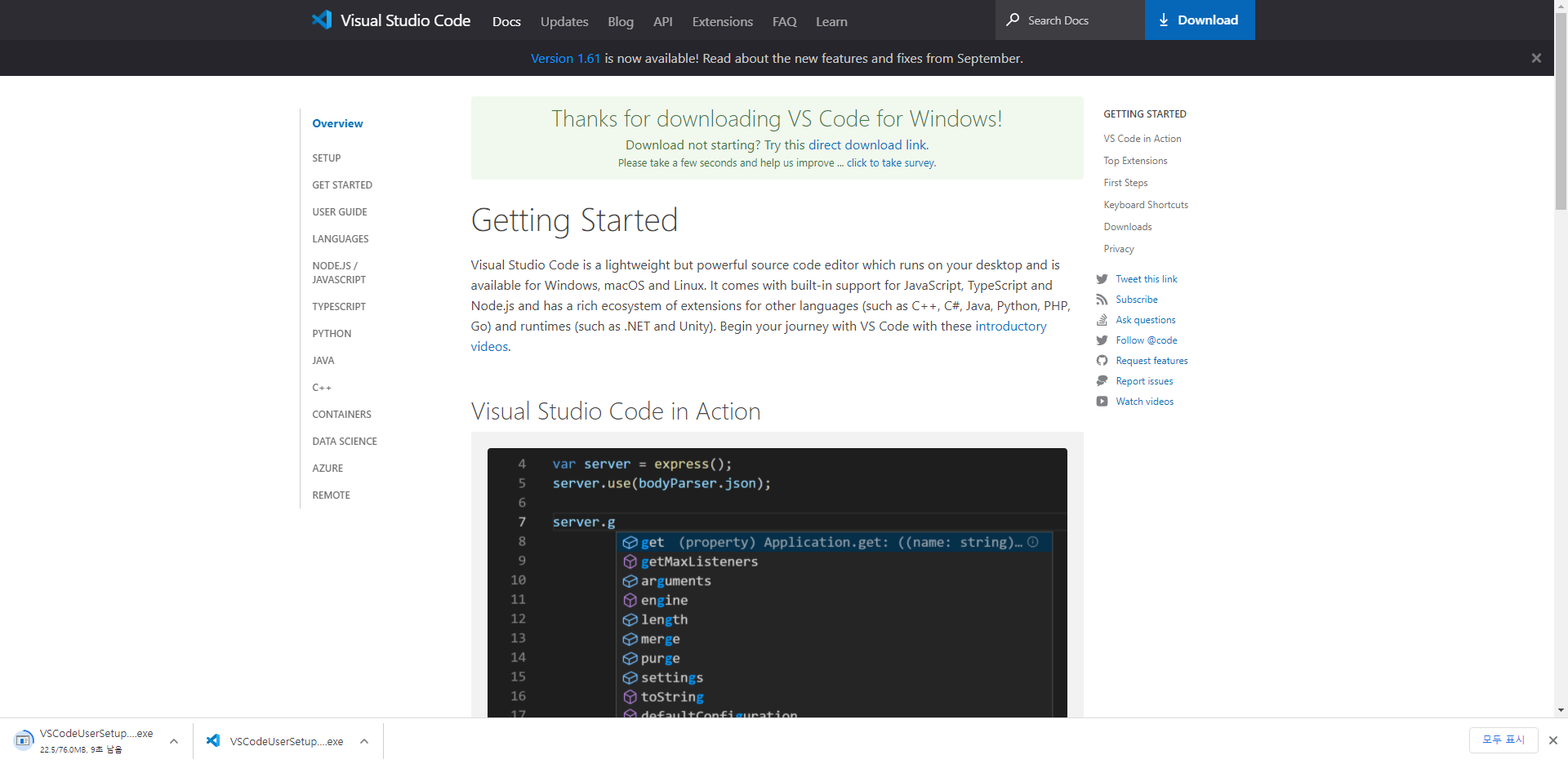
Task: Open REMOTE section in left sidebar
Action: pyautogui.click(x=331, y=495)
